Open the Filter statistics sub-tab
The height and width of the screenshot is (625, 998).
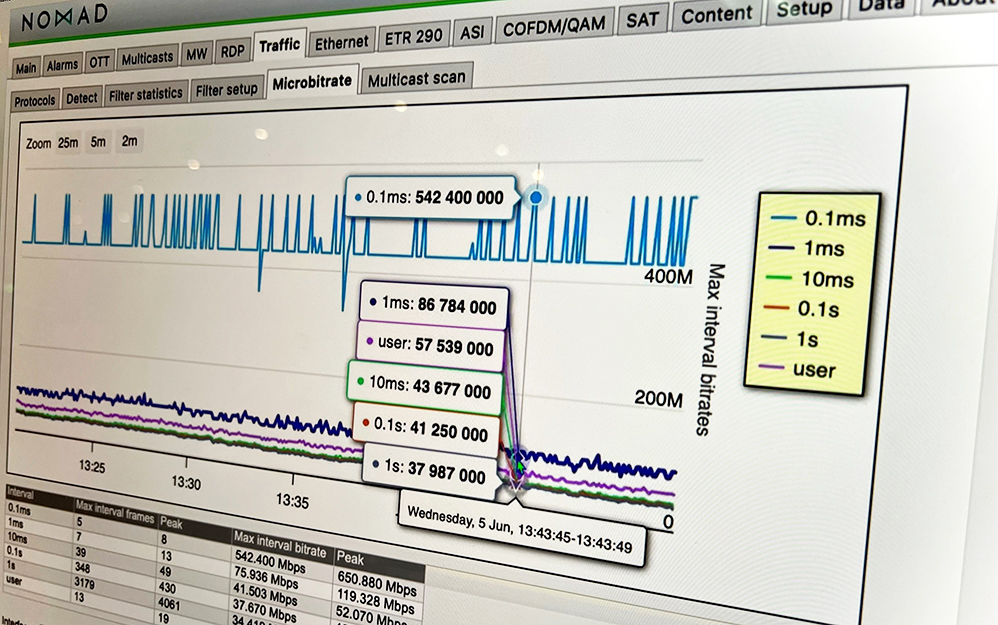[x=146, y=94]
